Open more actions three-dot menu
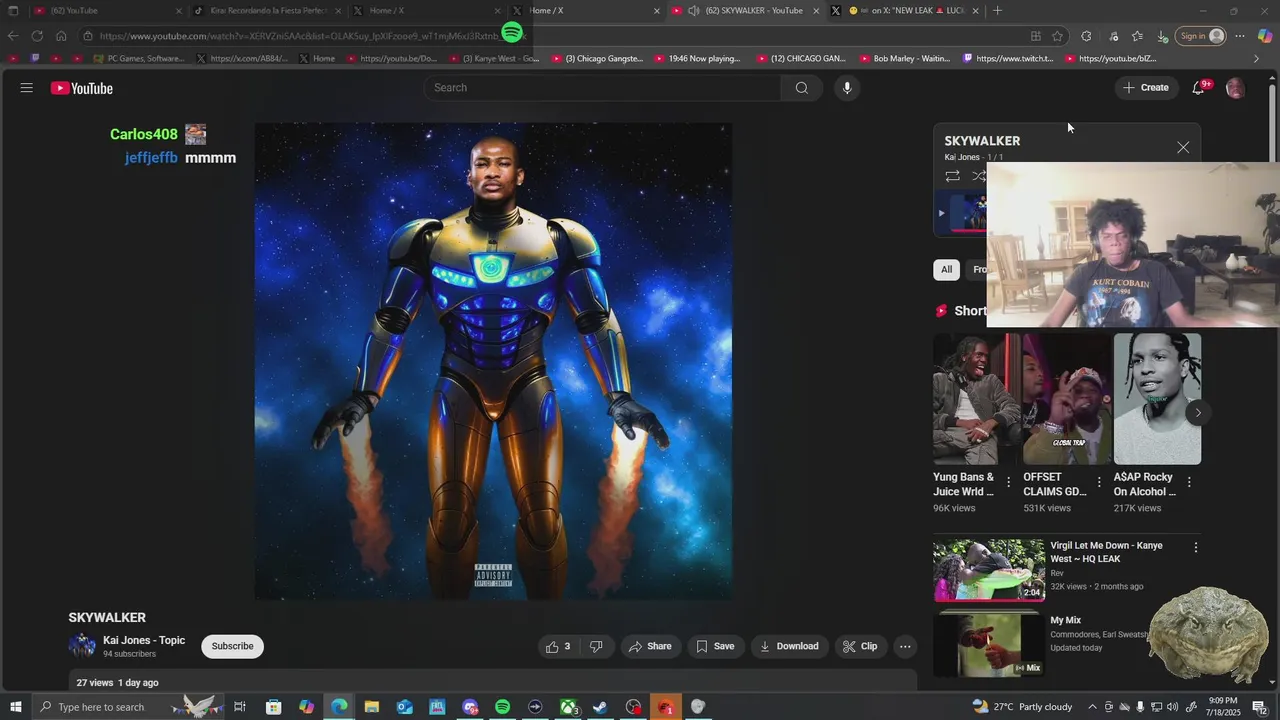The width and height of the screenshot is (1280, 720). pos(905,646)
